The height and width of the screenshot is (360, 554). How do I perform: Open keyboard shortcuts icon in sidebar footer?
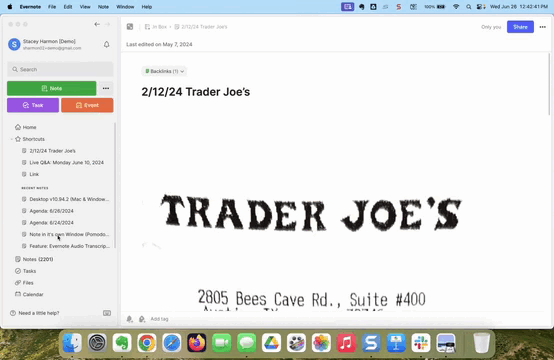click(107, 313)
